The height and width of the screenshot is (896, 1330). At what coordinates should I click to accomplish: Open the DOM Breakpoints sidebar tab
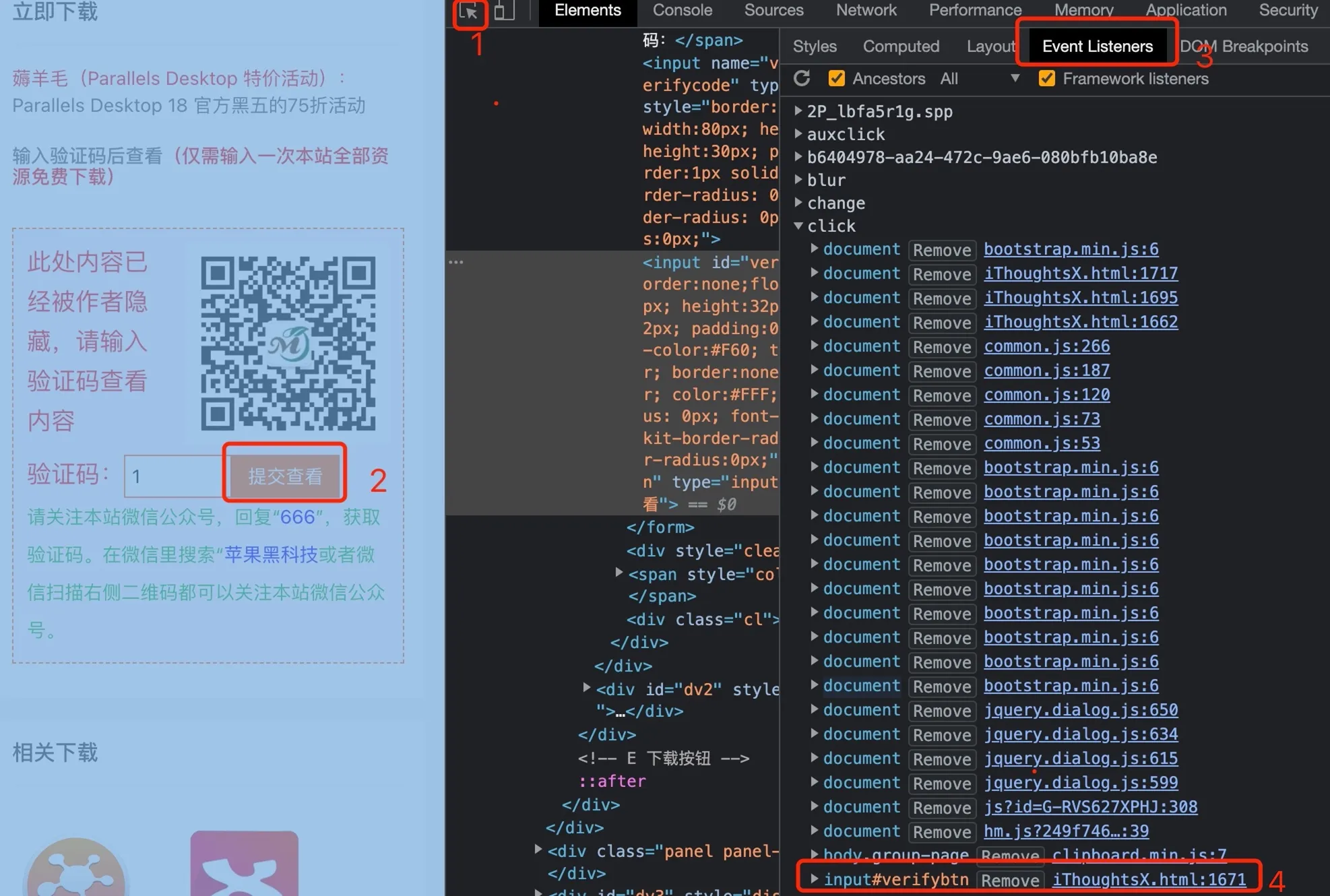(x=1244, y=46)
